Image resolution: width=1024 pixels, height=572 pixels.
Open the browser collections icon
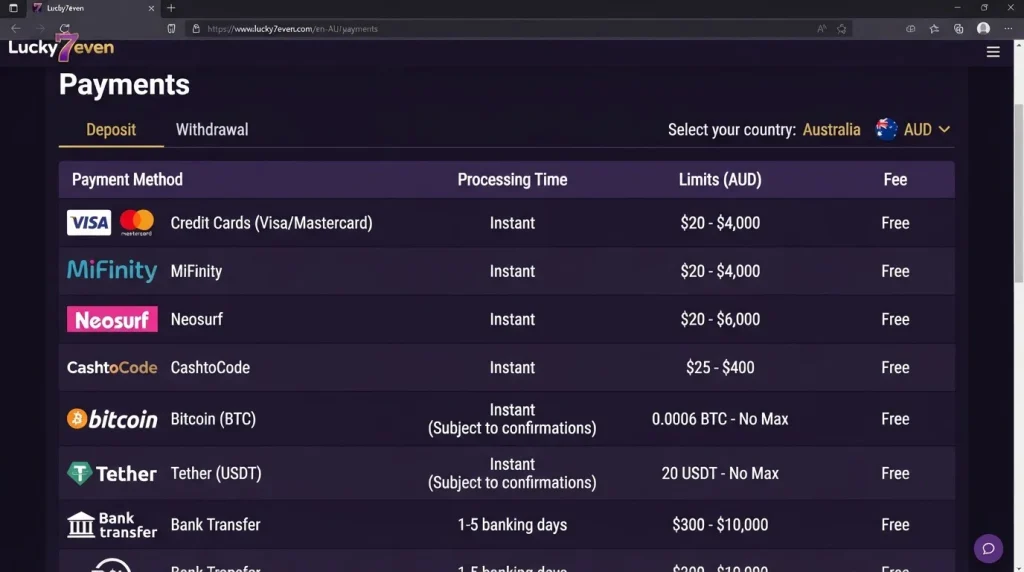coord(958,29)
